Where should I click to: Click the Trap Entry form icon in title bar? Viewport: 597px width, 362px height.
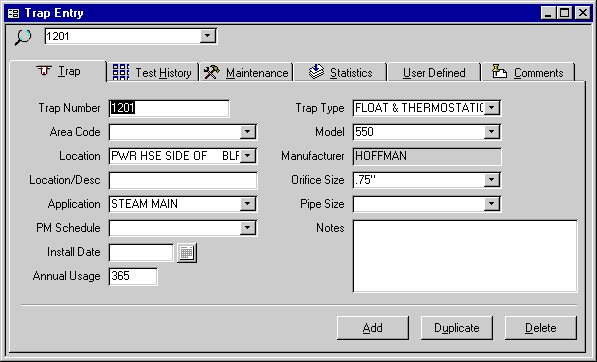[x=13, y=13]
